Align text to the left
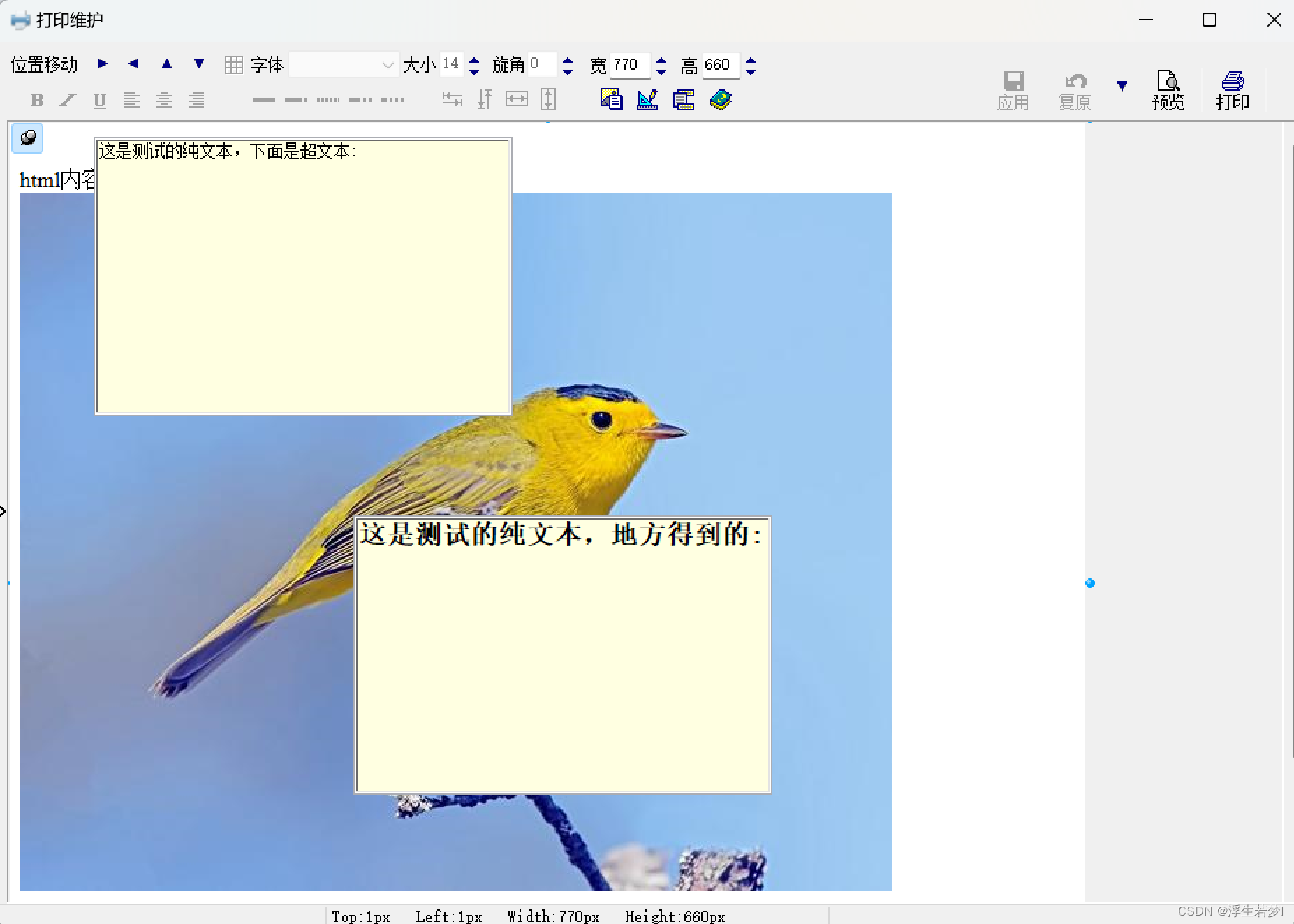Screen dimensions: 1294x924 (x=131, y=100)
